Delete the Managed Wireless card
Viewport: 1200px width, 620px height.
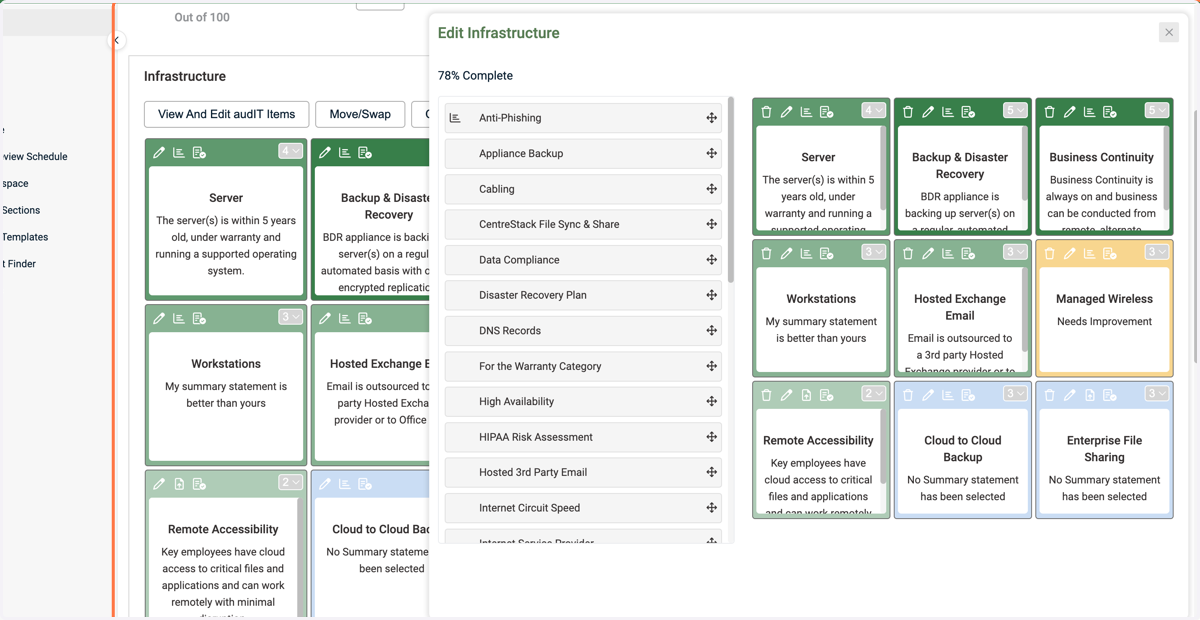1049,254
